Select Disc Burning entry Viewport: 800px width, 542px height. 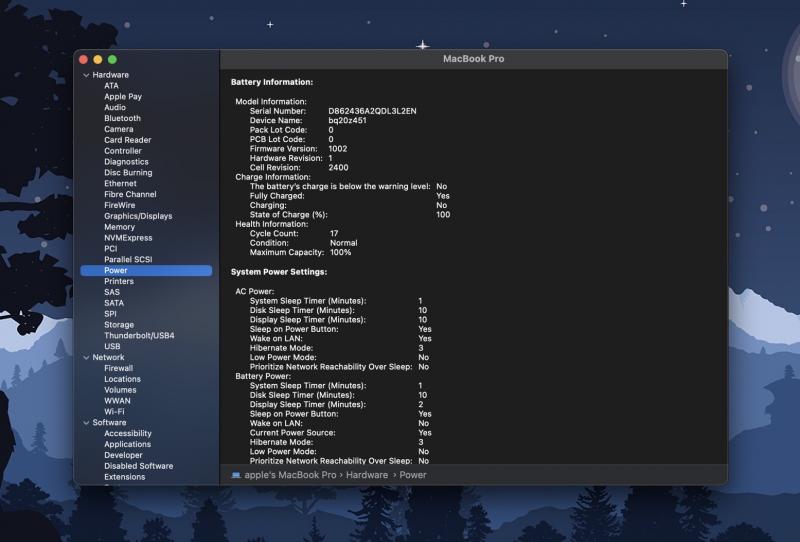pos(128,173)
